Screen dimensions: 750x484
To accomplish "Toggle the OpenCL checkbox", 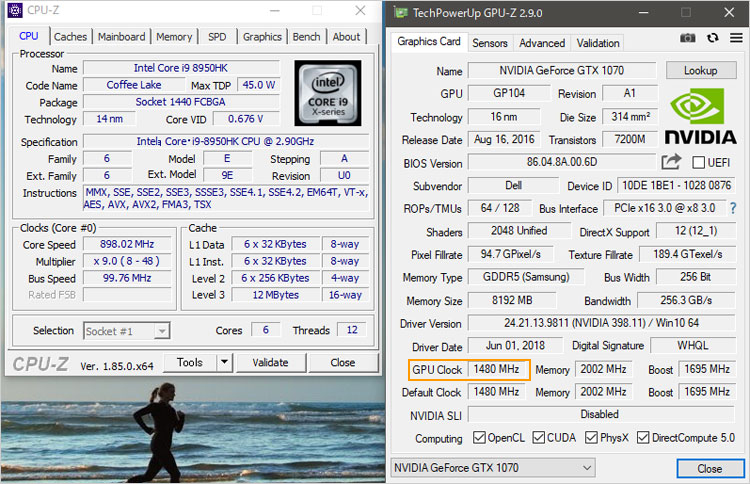I will pos(479,437).
